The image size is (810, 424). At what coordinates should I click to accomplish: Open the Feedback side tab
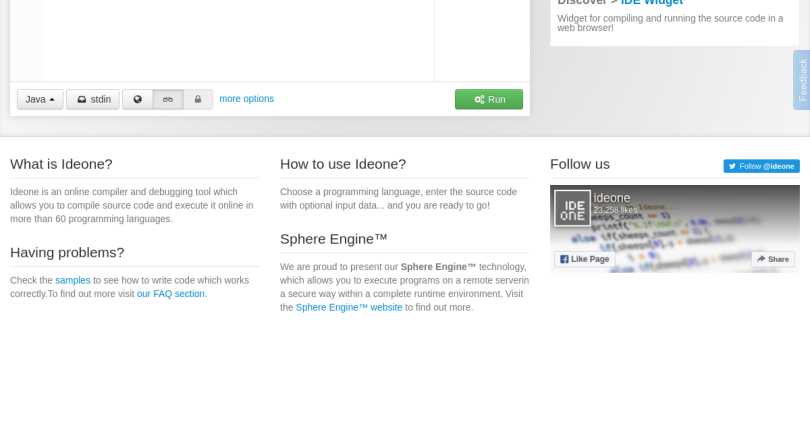(801, 80)
